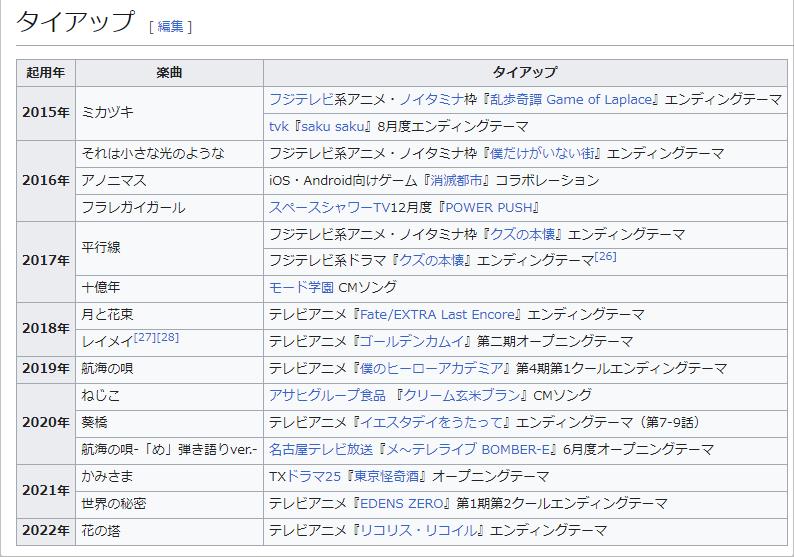Click the 楽曲 column header
Viewport: 794px width, 557px height.
coord(169,72)
